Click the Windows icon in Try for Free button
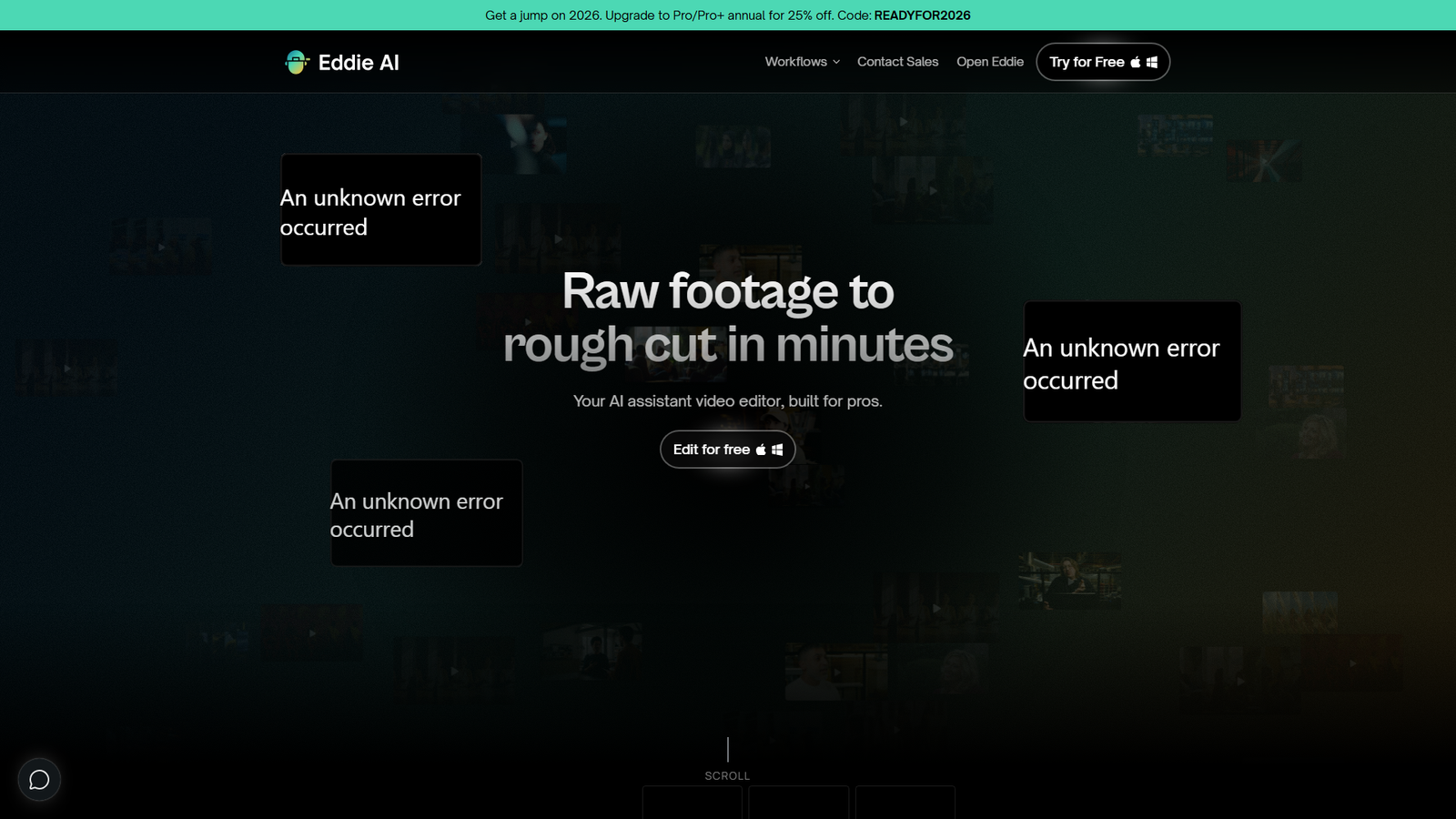Image resolution: width=1456 pixels, height=819 pixels. click(x=1152, y=62)
